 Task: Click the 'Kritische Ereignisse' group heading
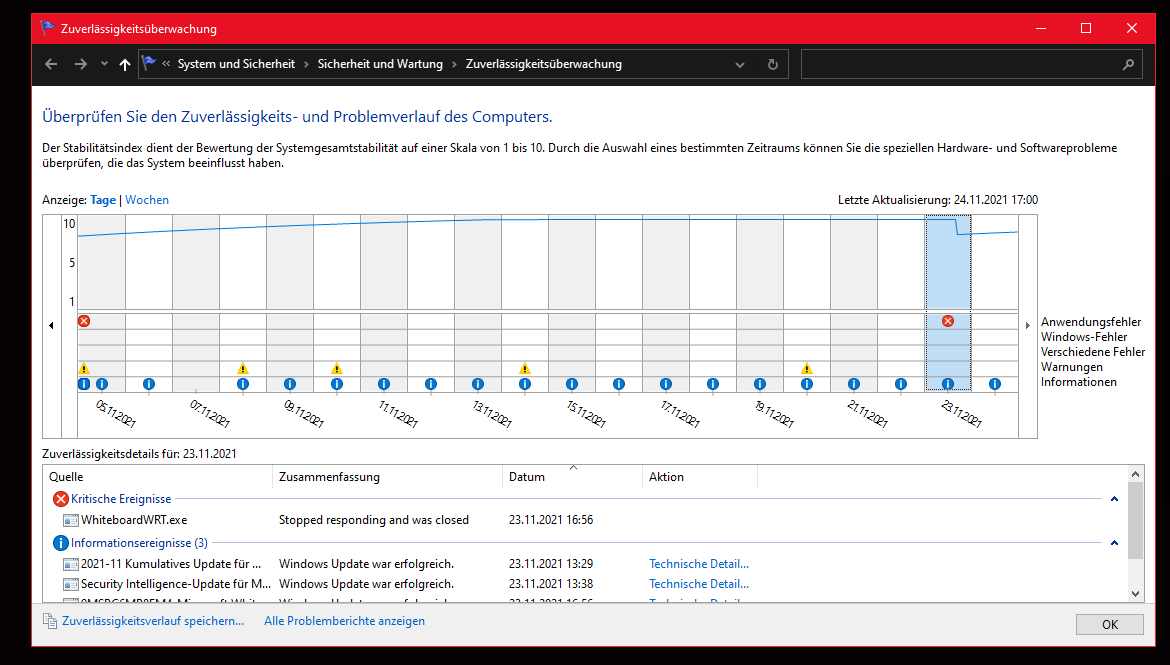pyautogui.click(x=121, y=499)
